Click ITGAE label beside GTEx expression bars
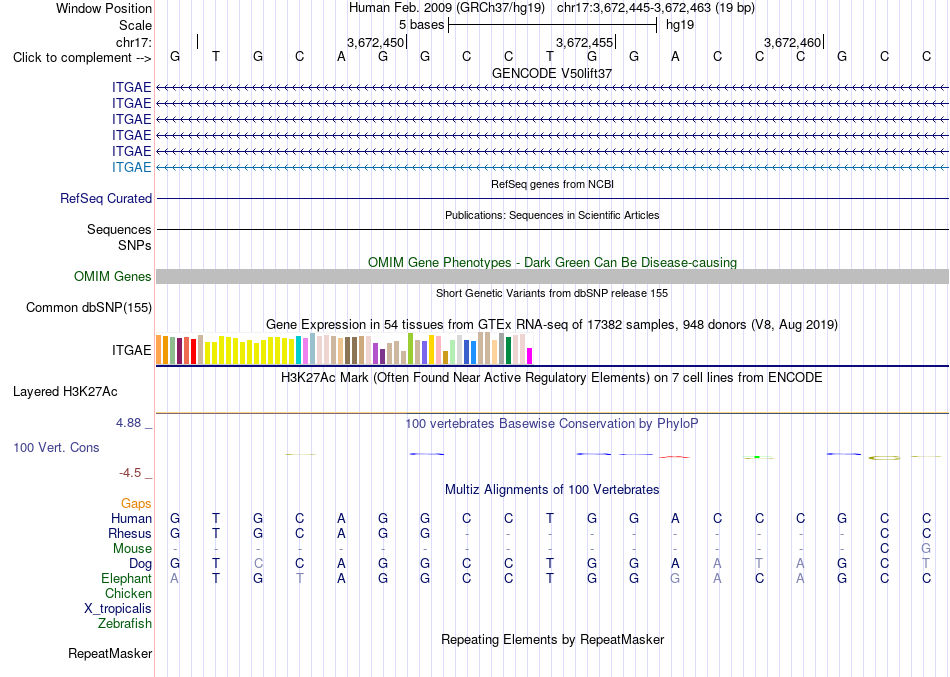950x677 pixels. pos(131,350)
